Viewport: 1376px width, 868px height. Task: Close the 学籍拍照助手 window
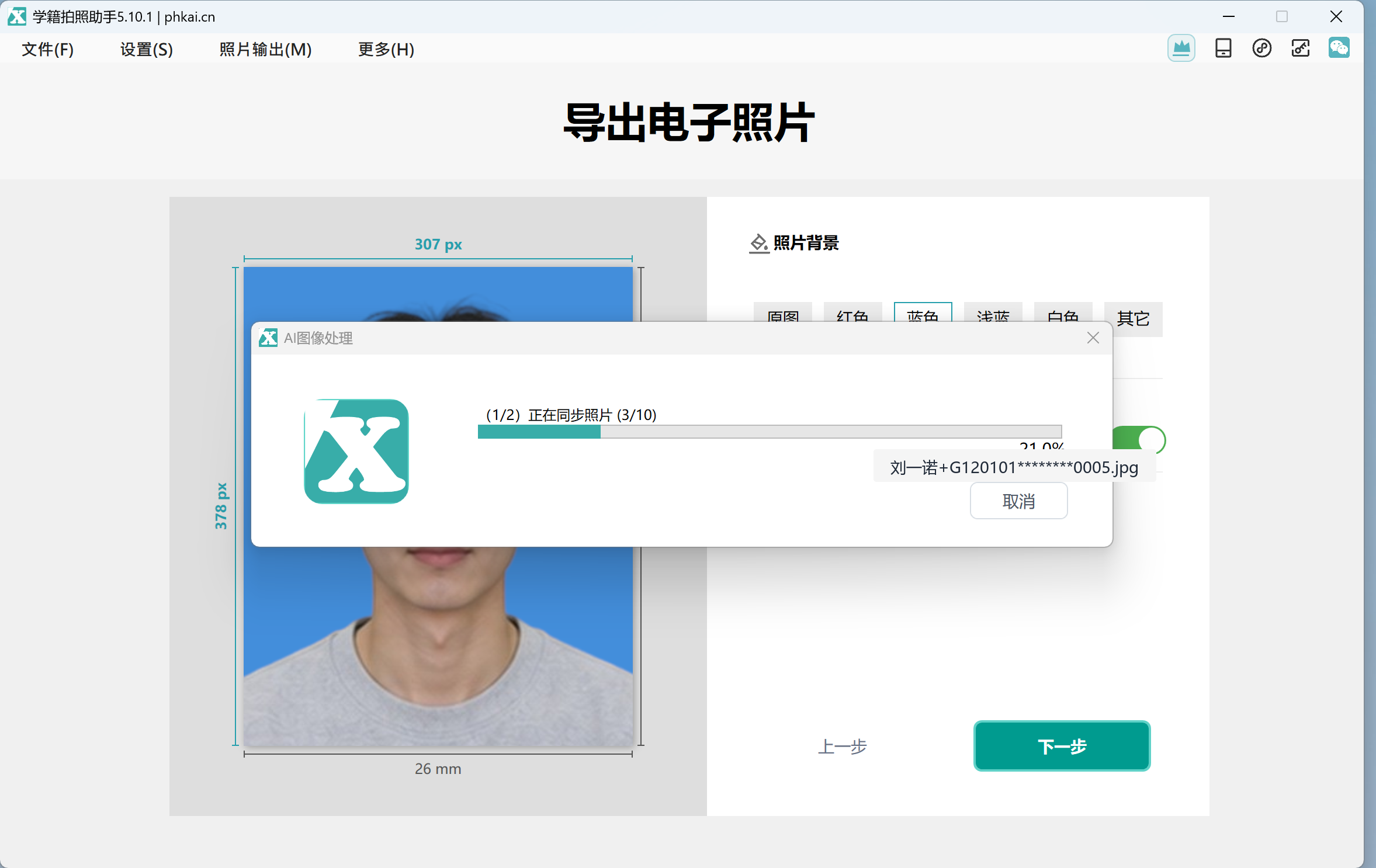(1336, 16)
